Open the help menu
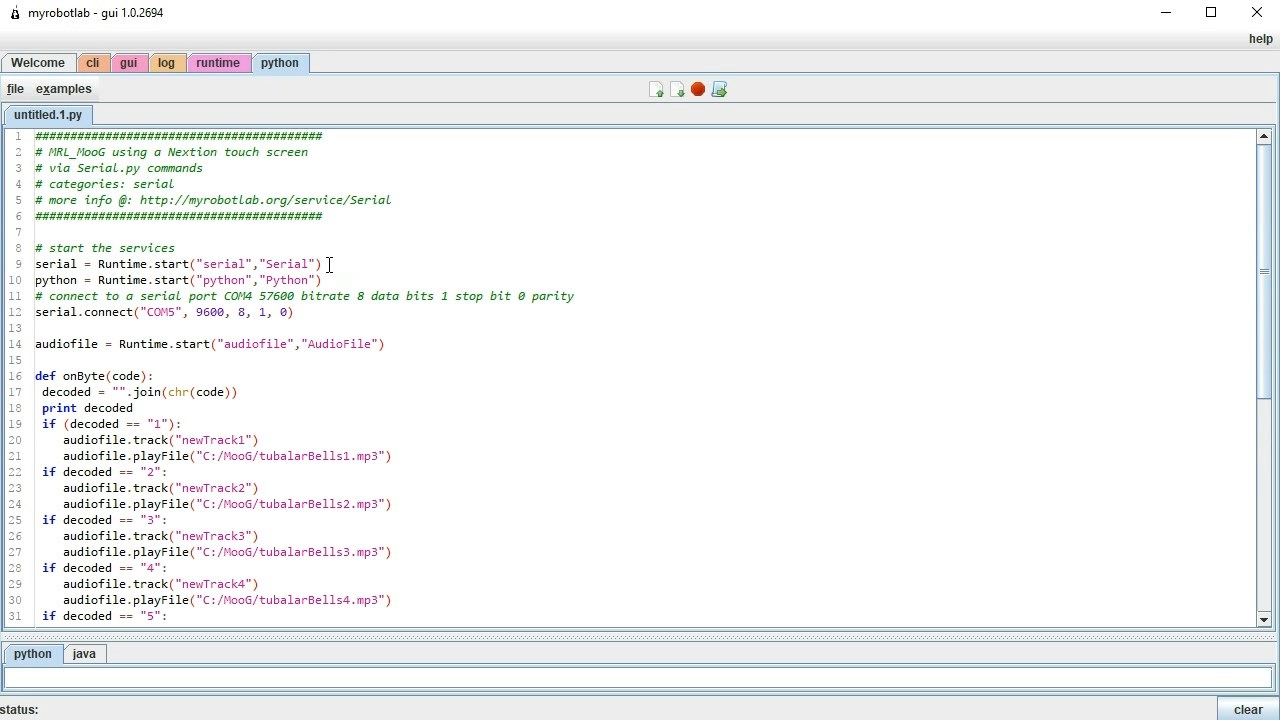The image size is (1280, 720). [1261, 39]
